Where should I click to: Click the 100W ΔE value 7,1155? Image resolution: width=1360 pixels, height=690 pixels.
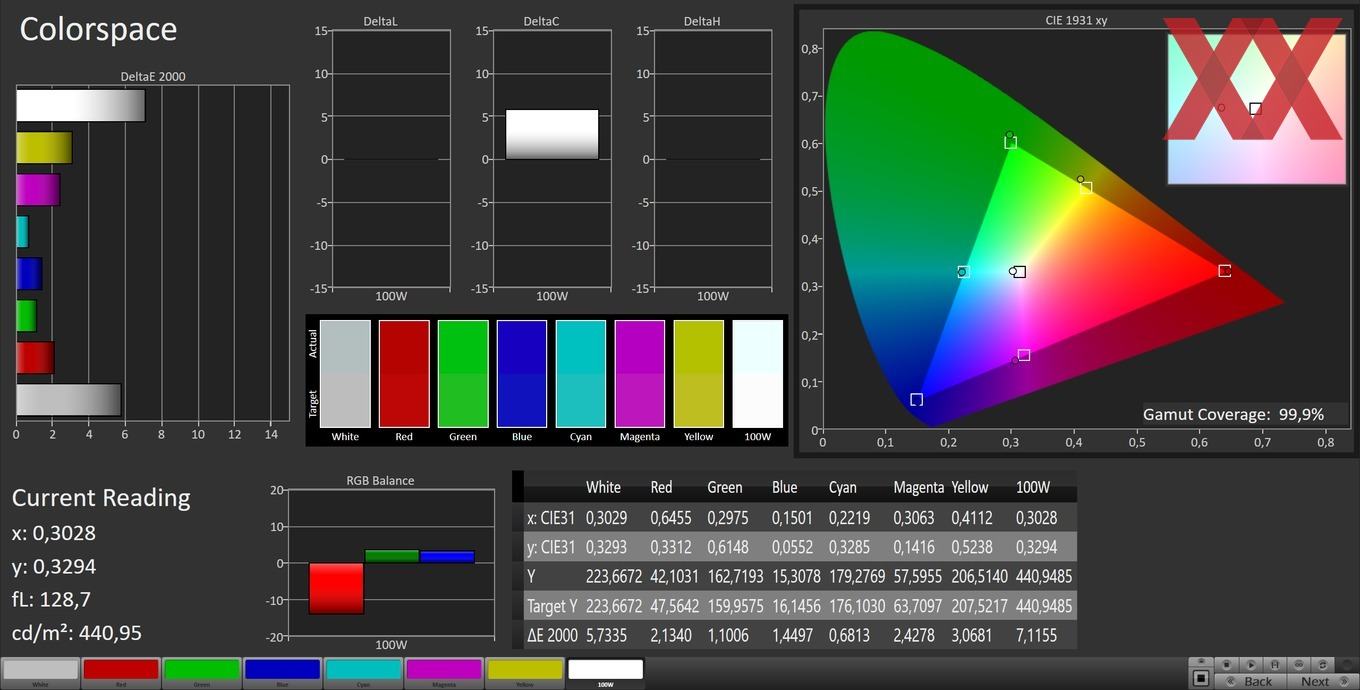coord(1036,635)
